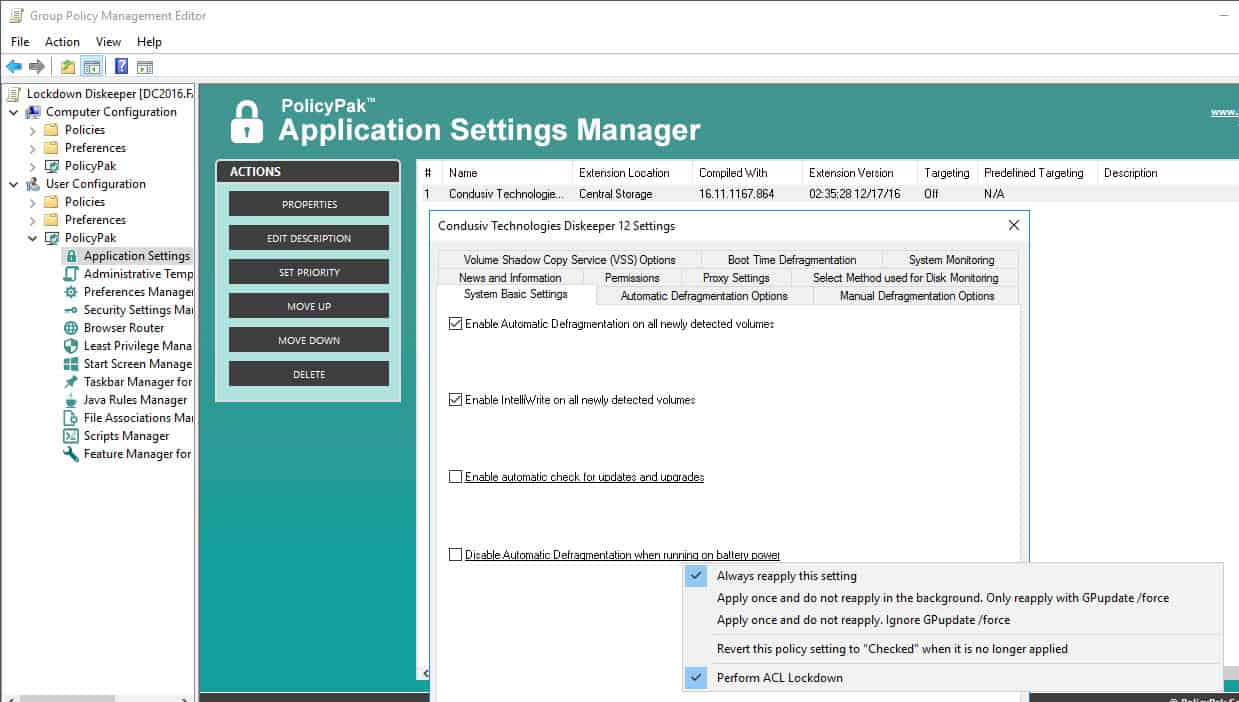Open Taskbar Manager pin icon
Screen dimensions: 1239x702
click(x=71, y=382)
